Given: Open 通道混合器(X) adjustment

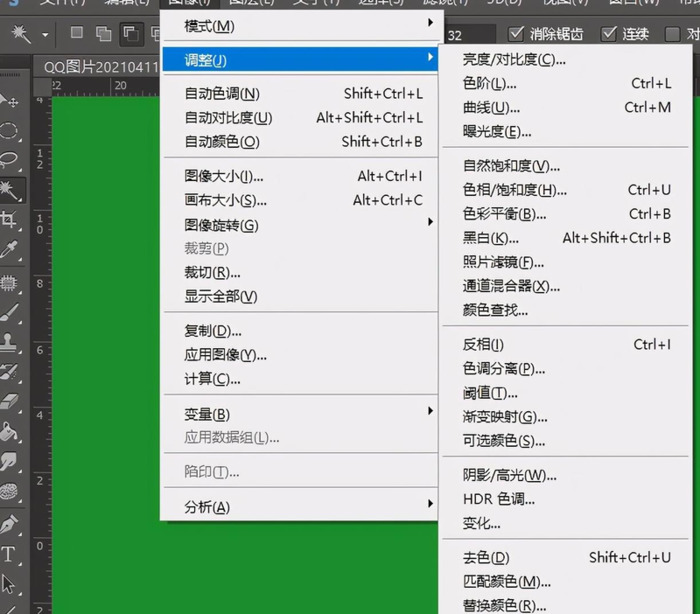Looking at the screenshot, I should [565, 286].
